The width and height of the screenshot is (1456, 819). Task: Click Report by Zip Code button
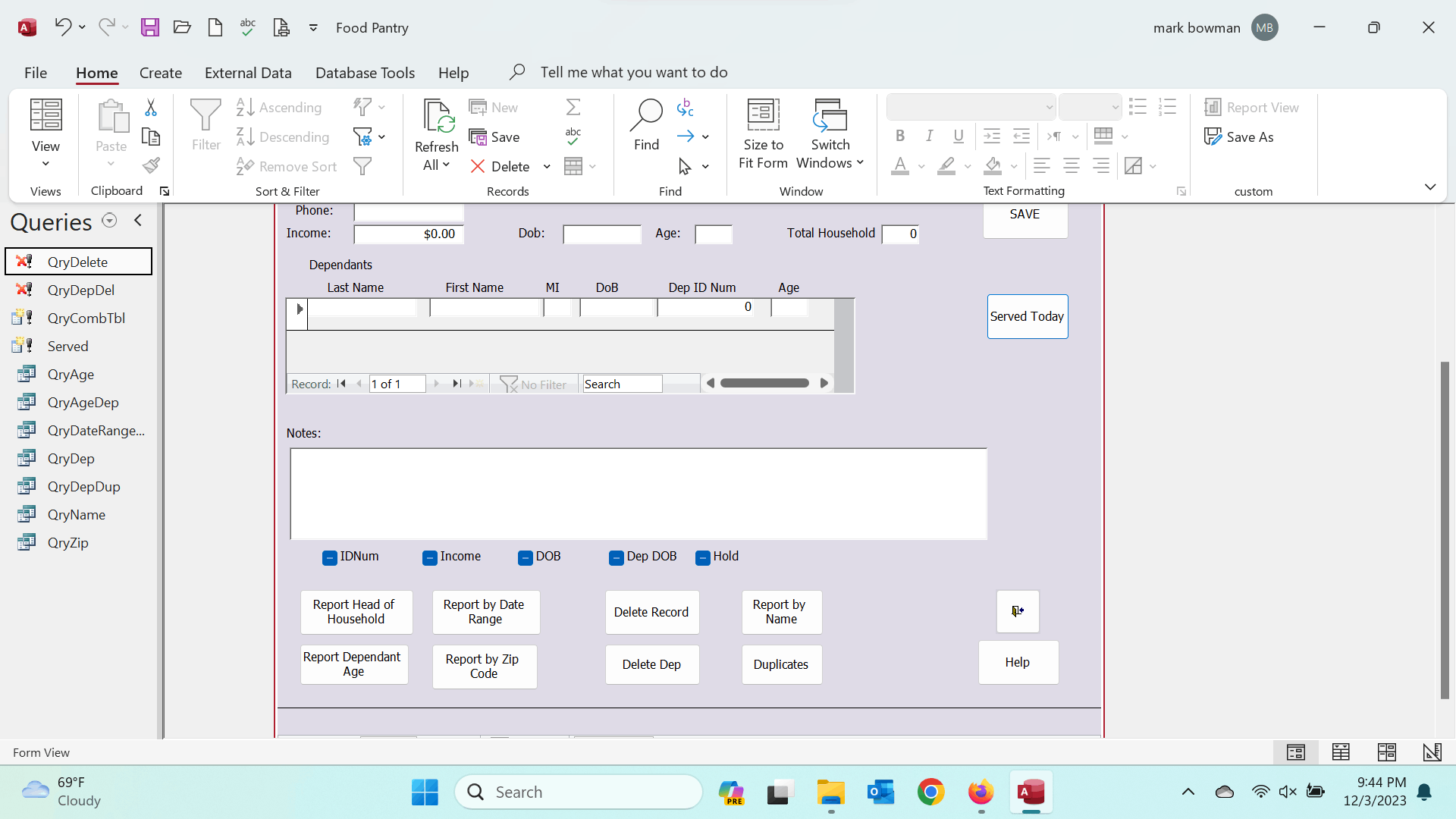[x=484, y=667]
